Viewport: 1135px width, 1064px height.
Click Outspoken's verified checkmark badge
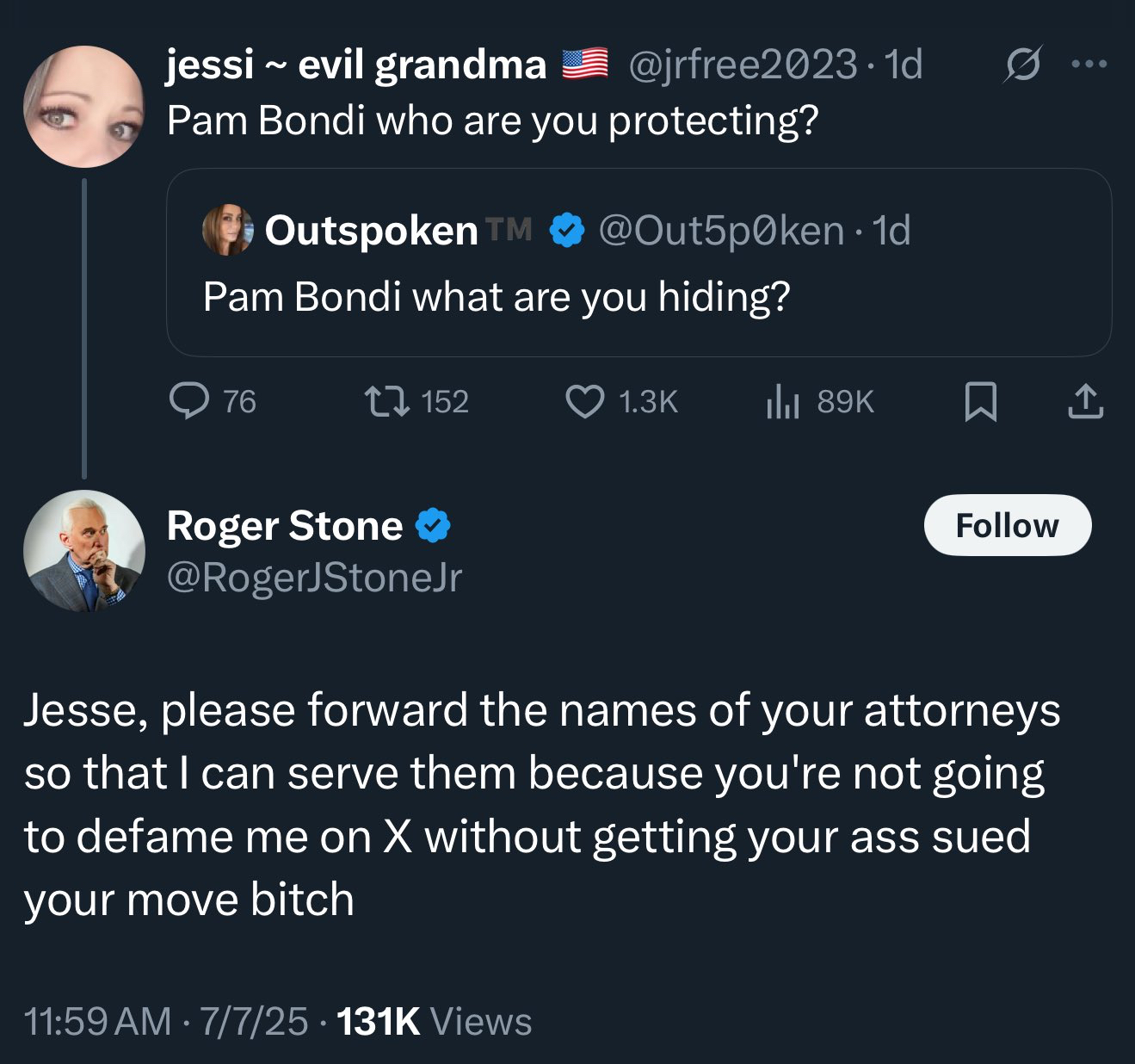pos(567,231)
